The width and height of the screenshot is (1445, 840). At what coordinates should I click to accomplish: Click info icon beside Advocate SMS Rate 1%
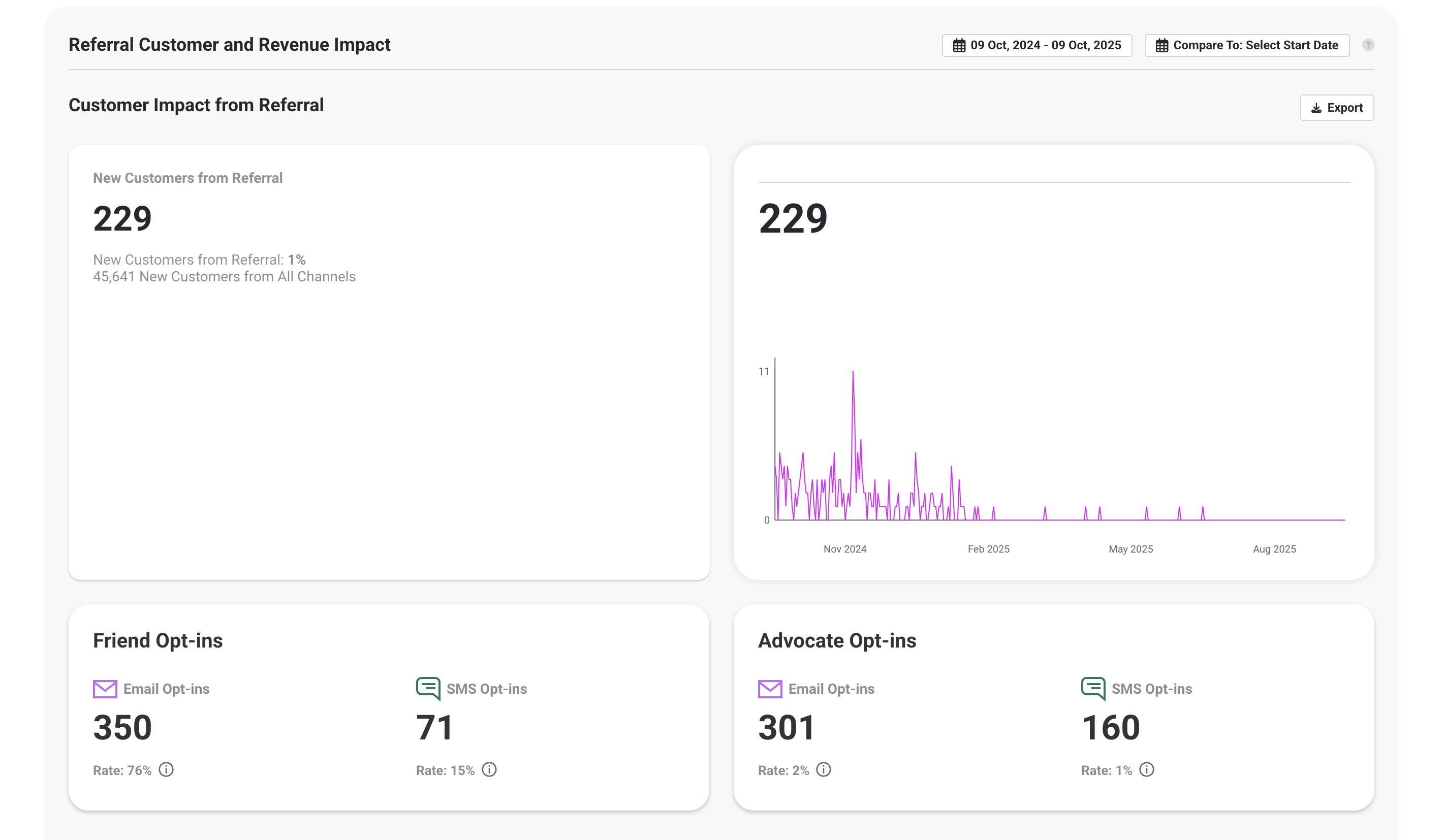pos(1146,769)
